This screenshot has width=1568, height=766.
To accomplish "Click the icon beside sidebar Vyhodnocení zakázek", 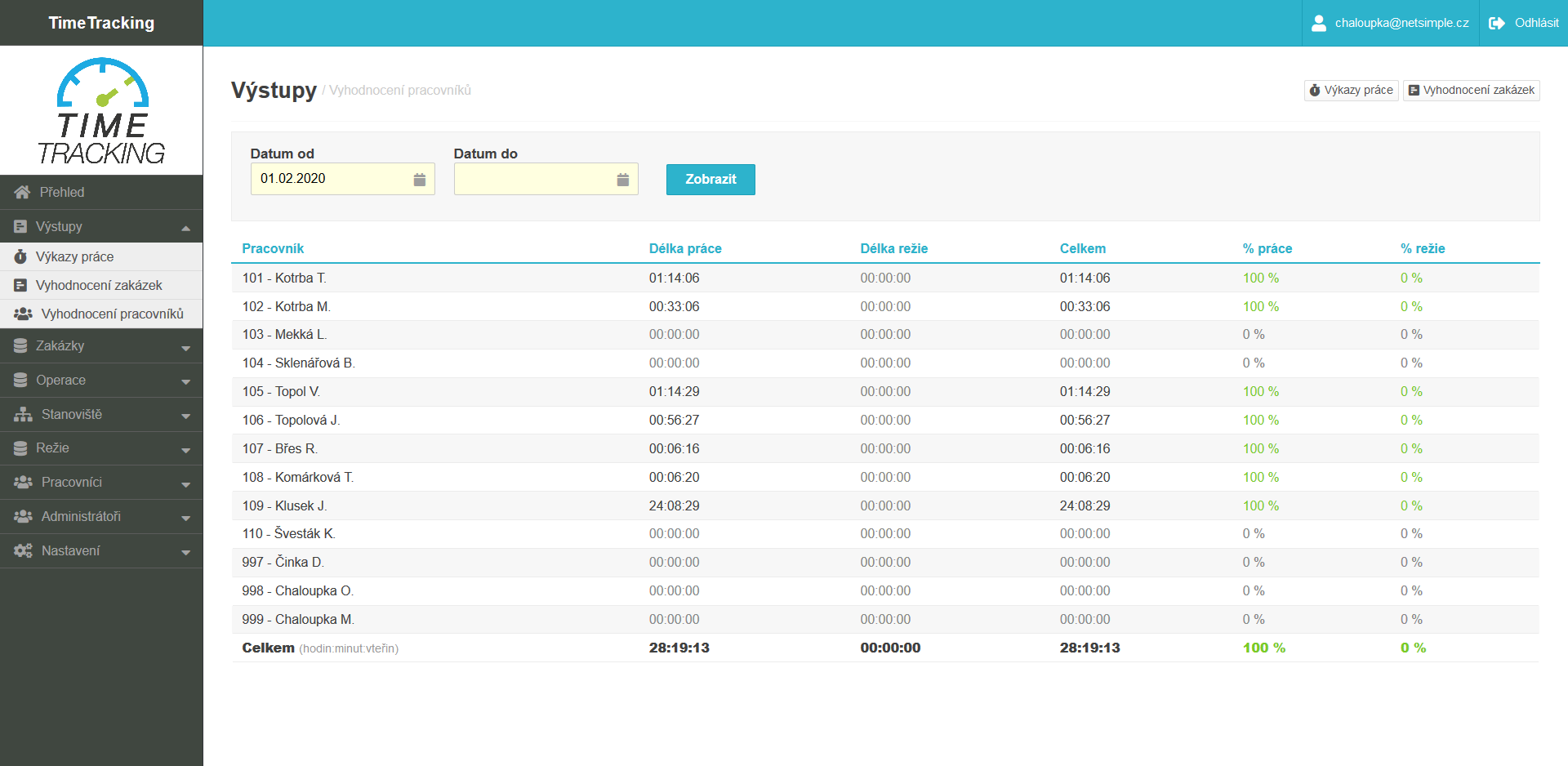I will tap(20, 285).
